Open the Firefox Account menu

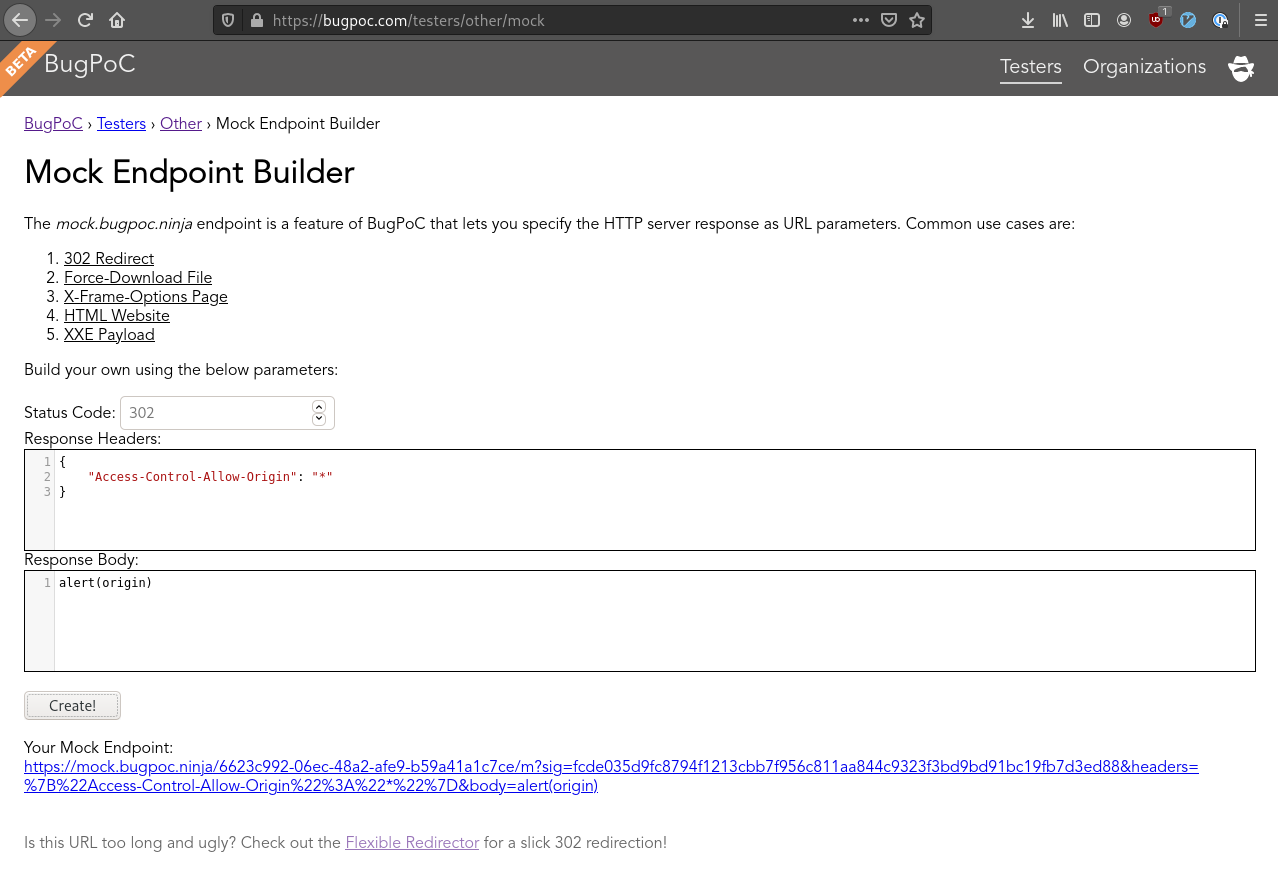(x=1124, y=20)
